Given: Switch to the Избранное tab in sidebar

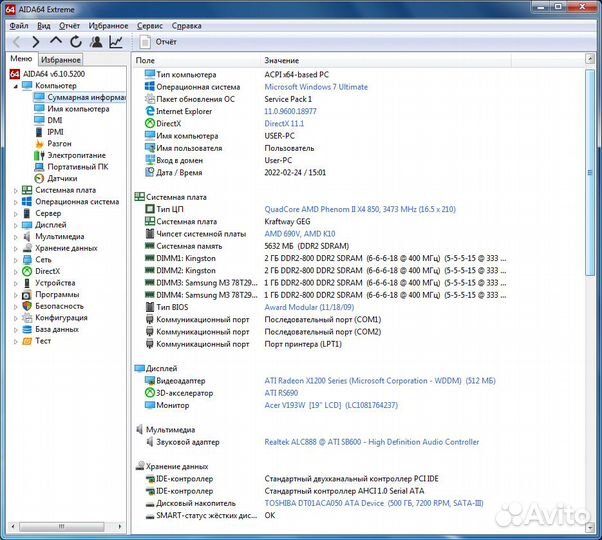Looking at the screenshot, I should pos(61,60).
